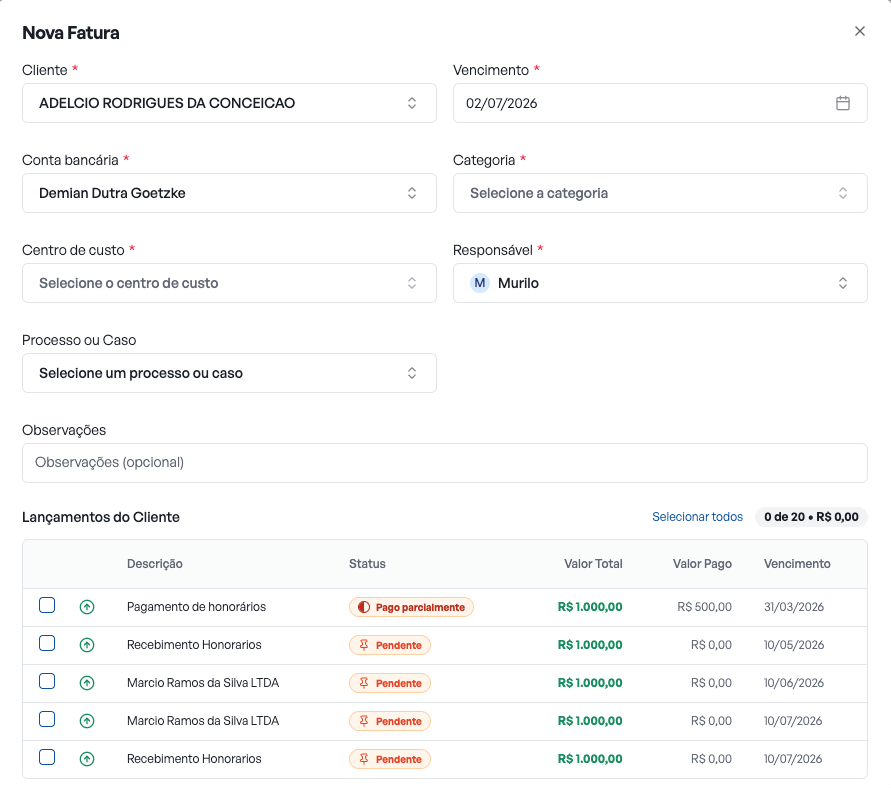The image size is (891, 788).
Task: Expand Processo ou Caso selector
Action: tap(229, 373)
